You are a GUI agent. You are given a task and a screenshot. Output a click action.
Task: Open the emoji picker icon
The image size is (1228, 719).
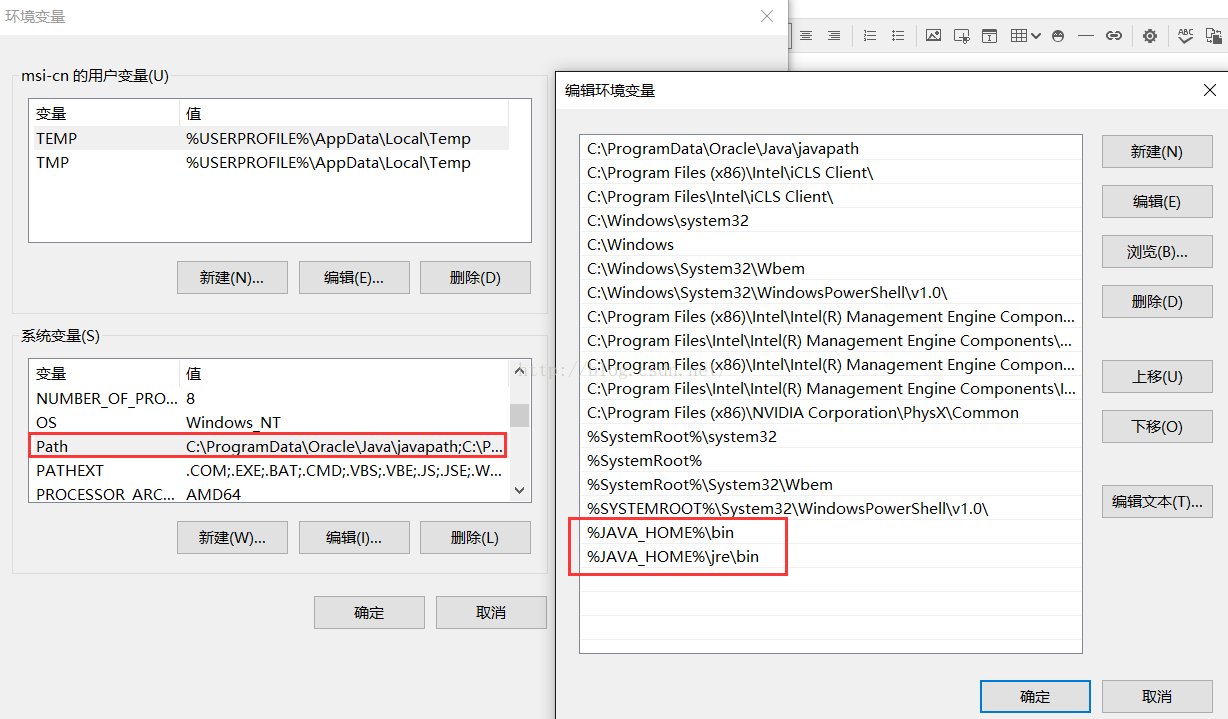1058,35
